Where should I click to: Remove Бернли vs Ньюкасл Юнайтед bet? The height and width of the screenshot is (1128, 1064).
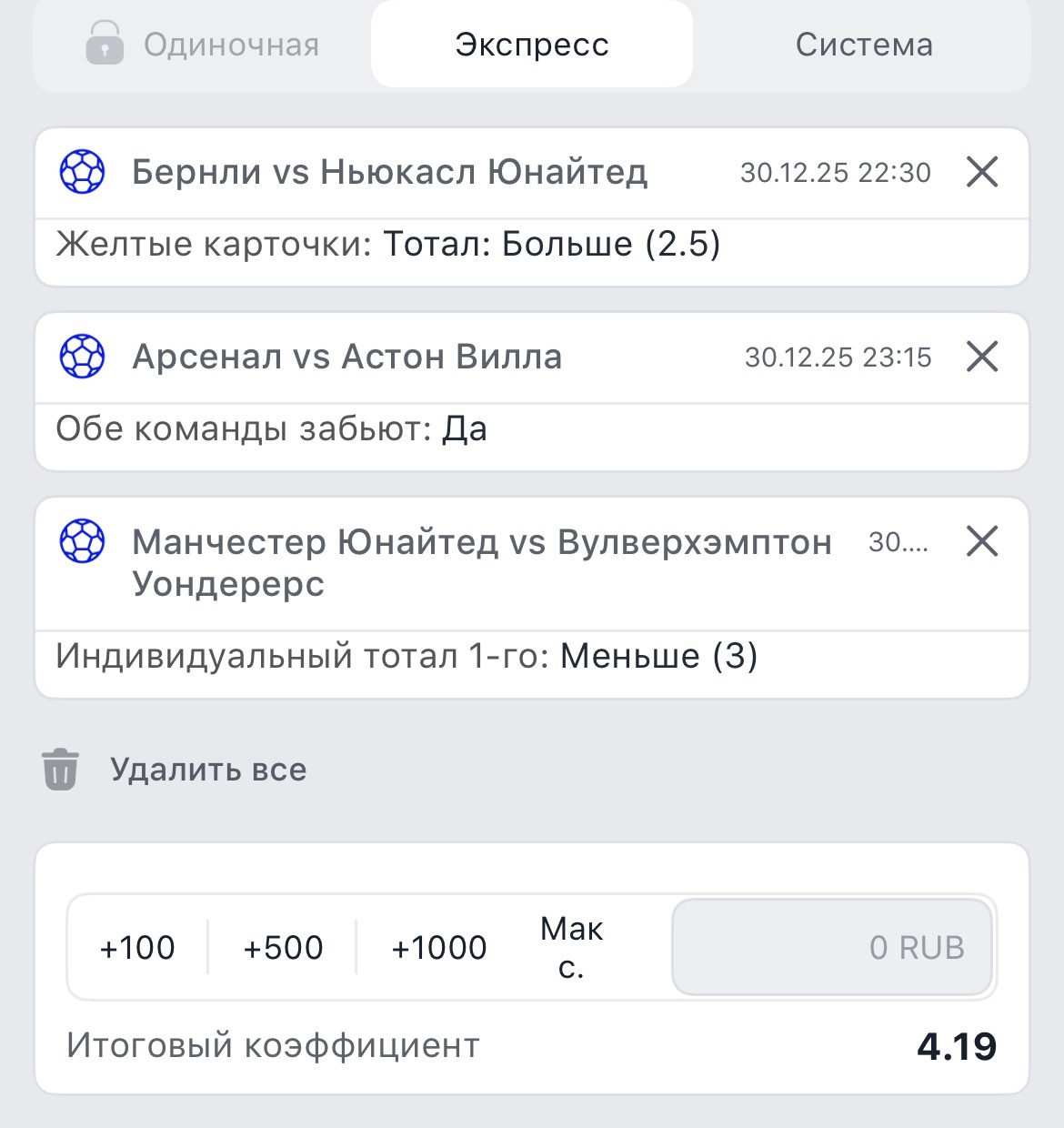tap(982, 172)
